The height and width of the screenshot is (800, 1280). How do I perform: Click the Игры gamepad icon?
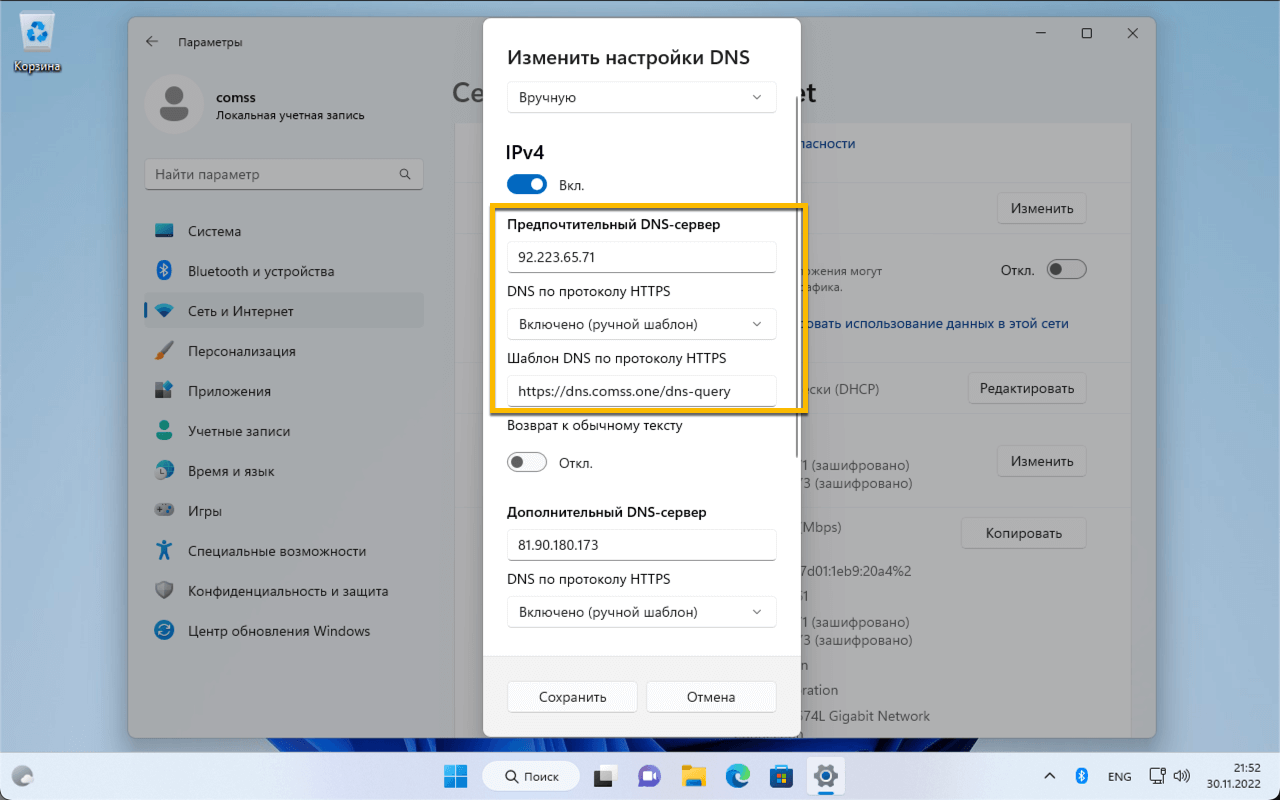[x=165, y=511]
